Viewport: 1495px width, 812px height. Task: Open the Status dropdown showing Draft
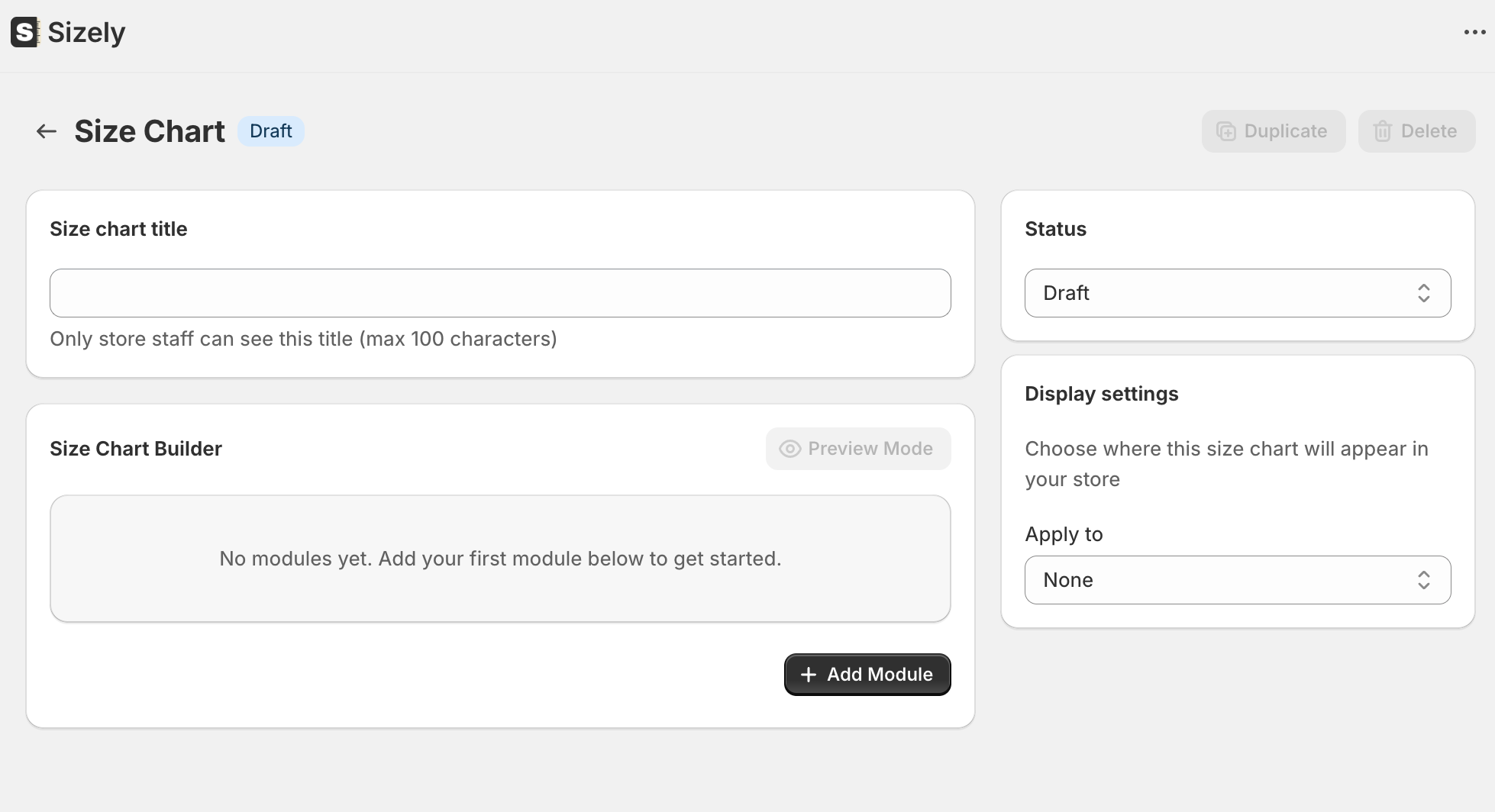click(1237, 293)
